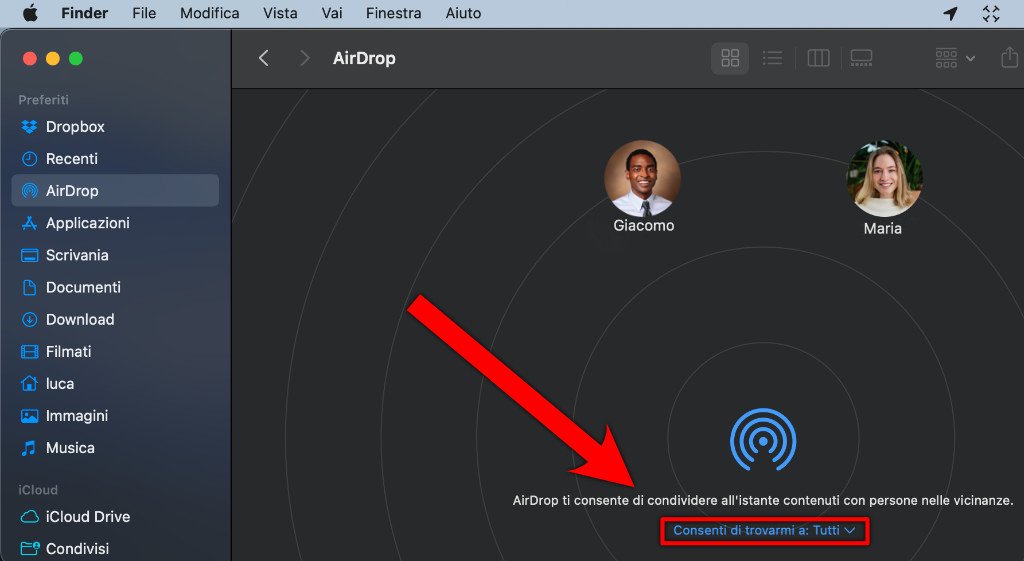Click the Preferiti section header

pos(43,100)
